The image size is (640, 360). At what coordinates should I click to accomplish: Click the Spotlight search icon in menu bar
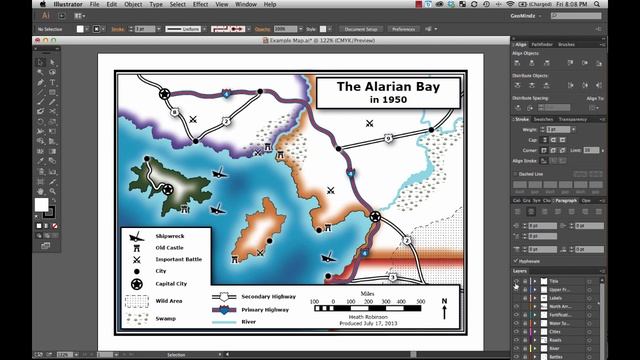coord(597,4)
